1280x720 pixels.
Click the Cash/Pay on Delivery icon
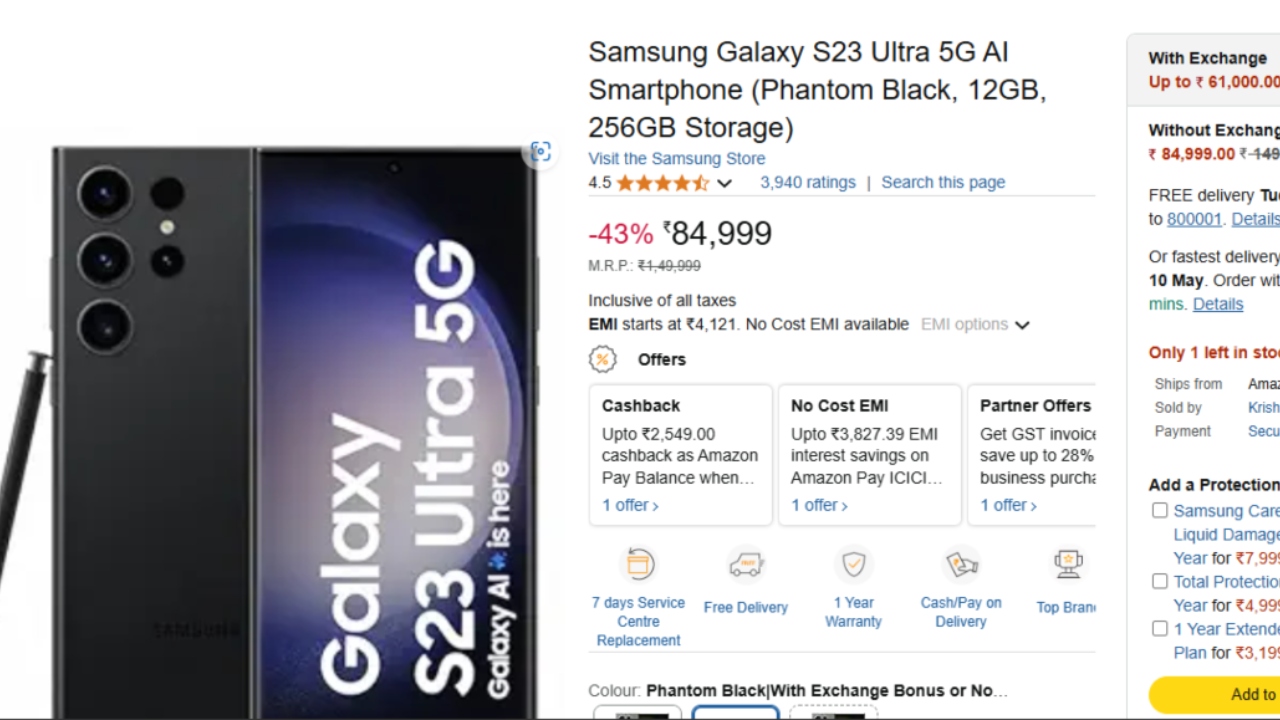coord(961,565)
